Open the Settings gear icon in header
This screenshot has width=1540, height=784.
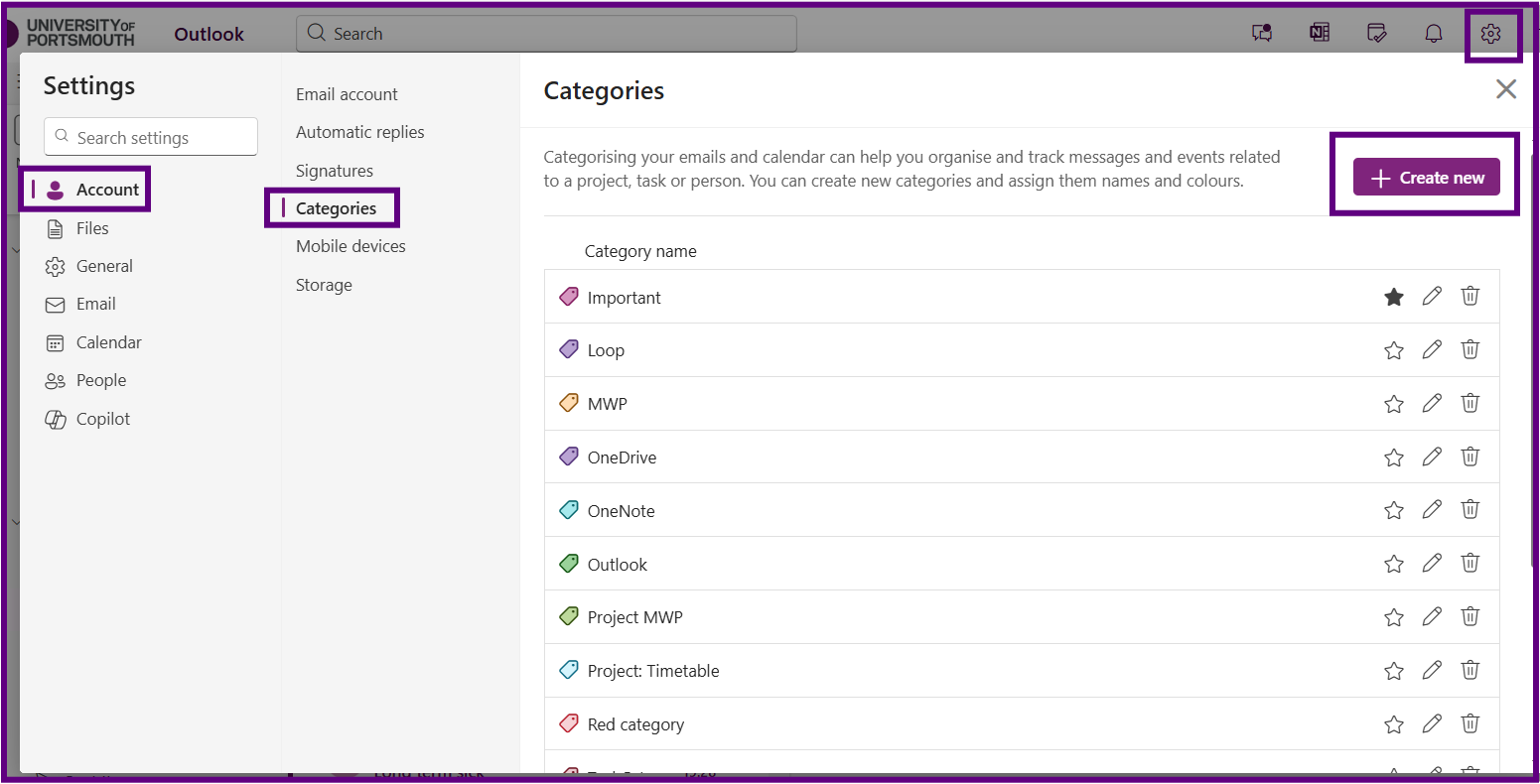[1490, 34]
